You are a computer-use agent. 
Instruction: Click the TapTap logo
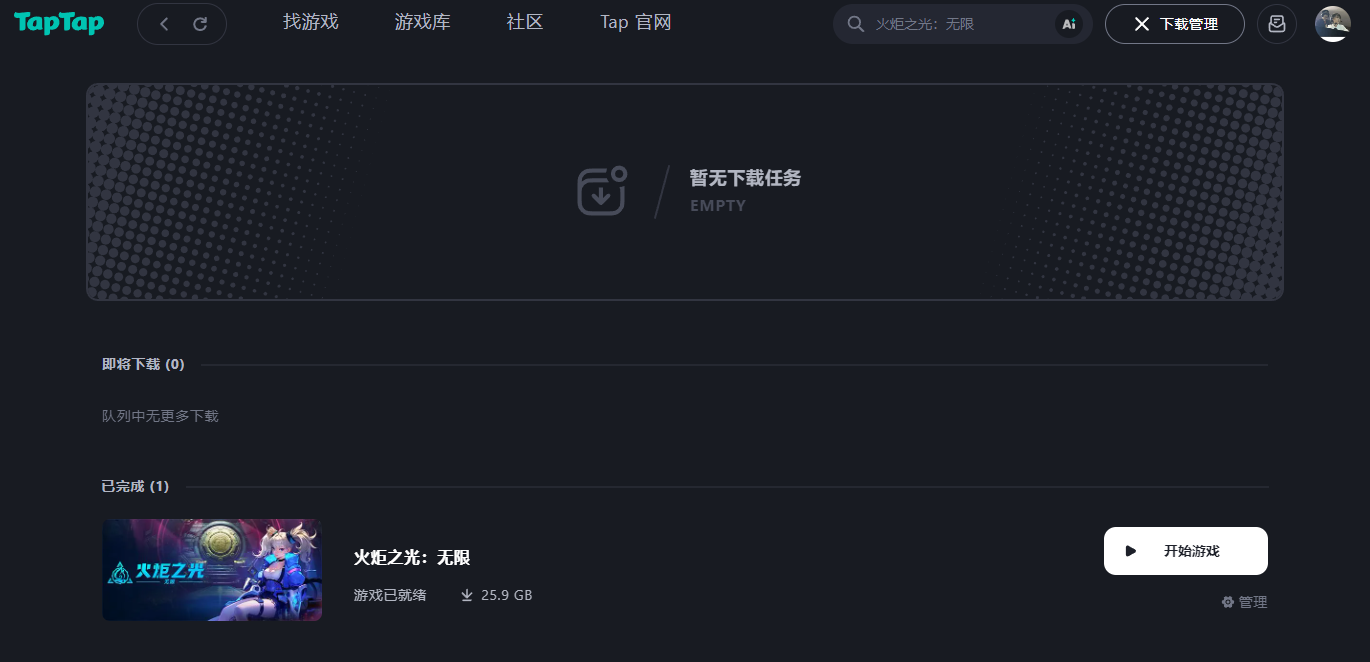click(x=59, y=23)
